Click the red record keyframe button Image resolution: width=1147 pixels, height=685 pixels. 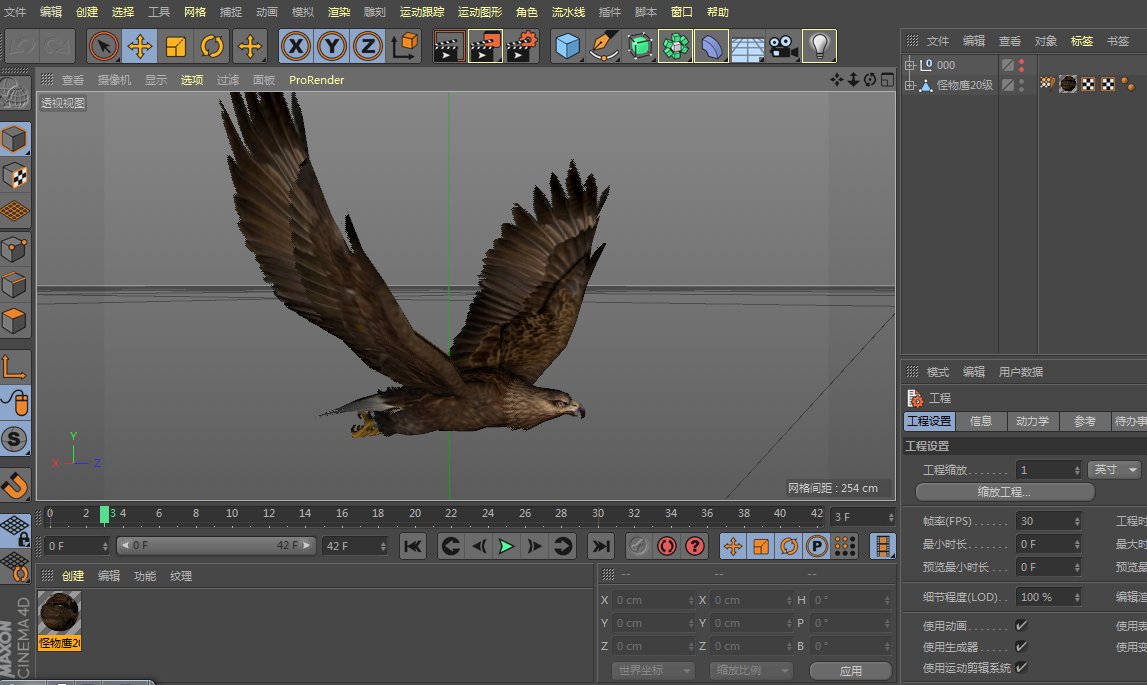(667, 546)
